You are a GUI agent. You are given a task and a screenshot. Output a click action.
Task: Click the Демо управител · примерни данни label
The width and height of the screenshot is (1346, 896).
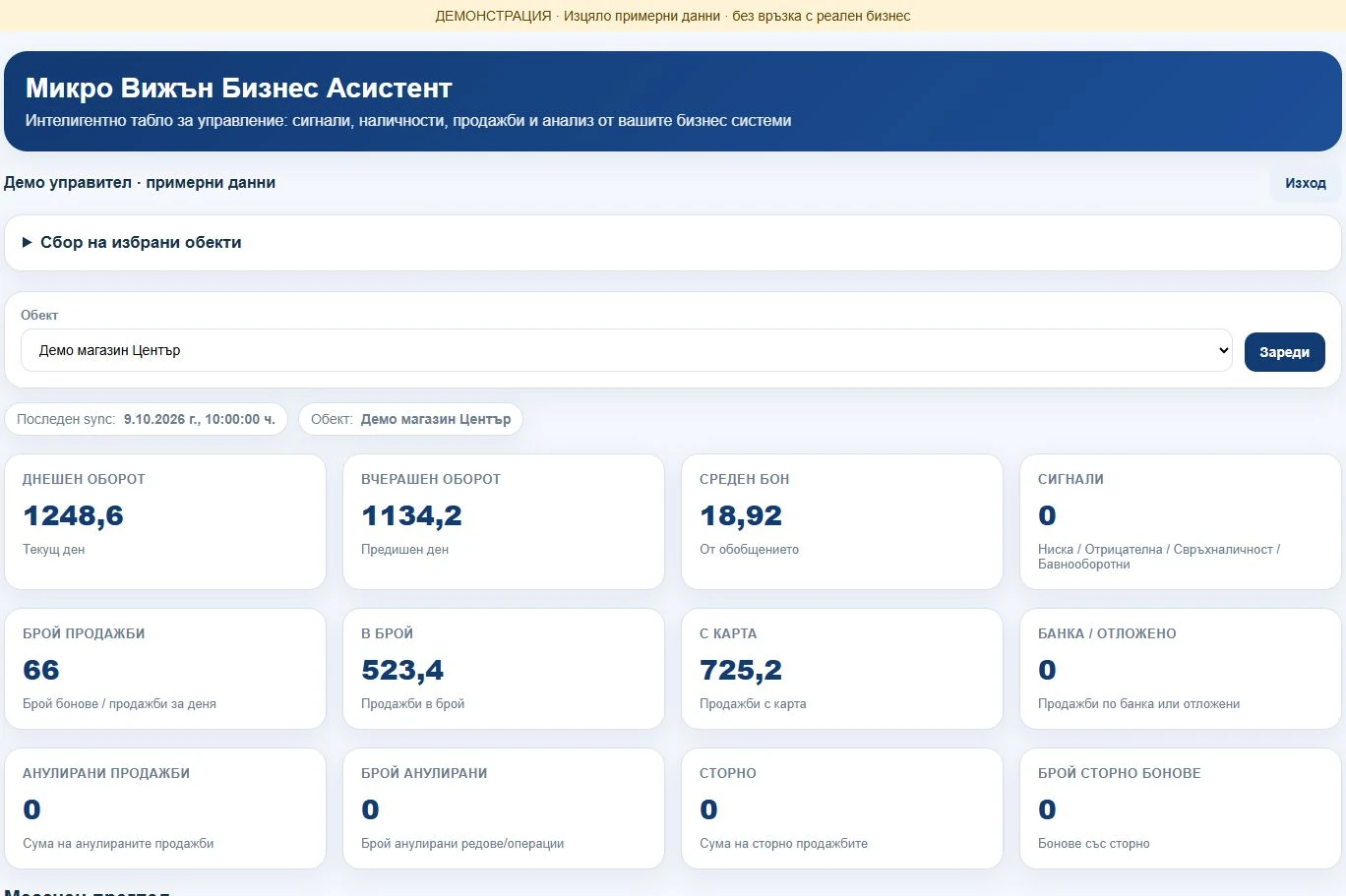(x=140, y=182)
